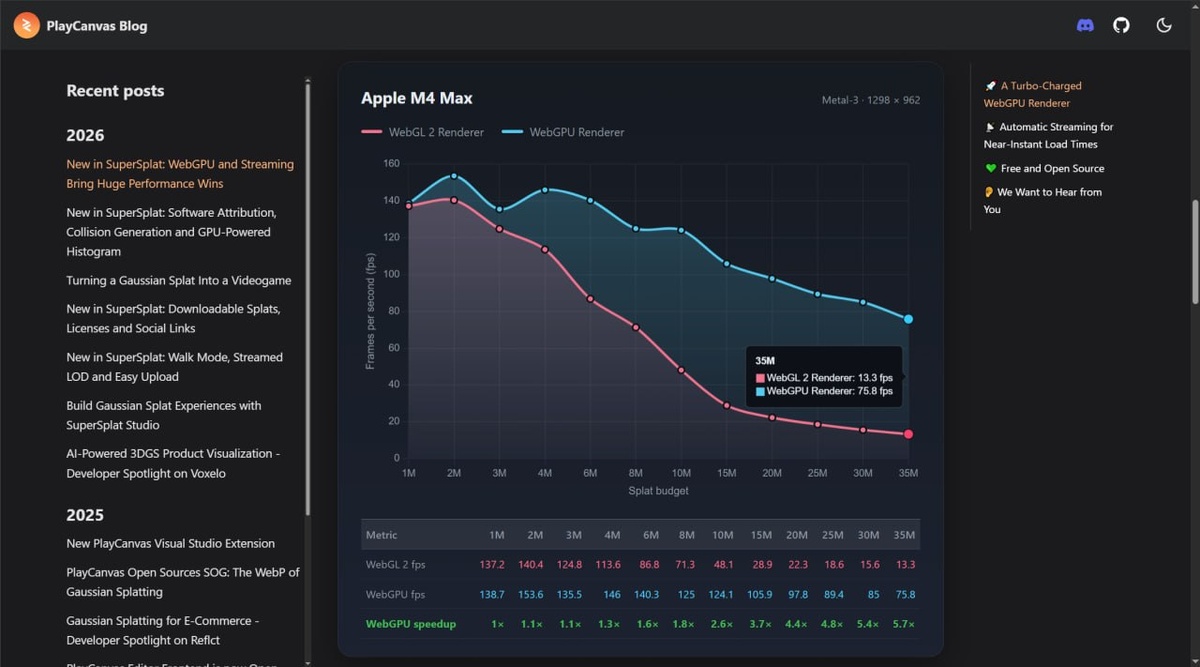
Task: Toggle WebGPU Renderer legend series
Action: pos(562,132)
